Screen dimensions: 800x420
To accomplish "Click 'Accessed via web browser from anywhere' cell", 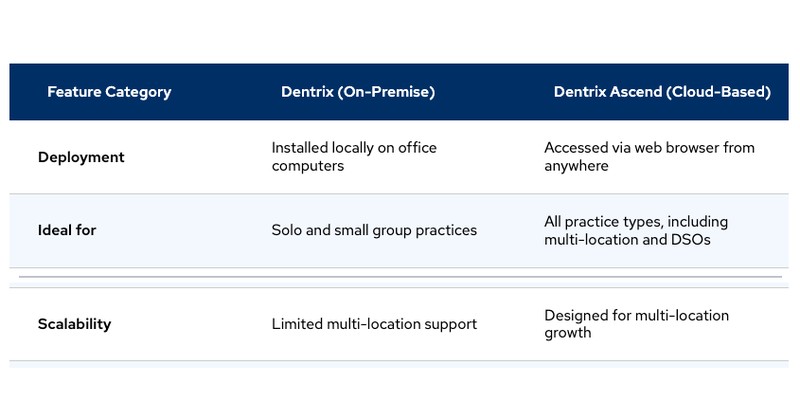I will 649,157.
